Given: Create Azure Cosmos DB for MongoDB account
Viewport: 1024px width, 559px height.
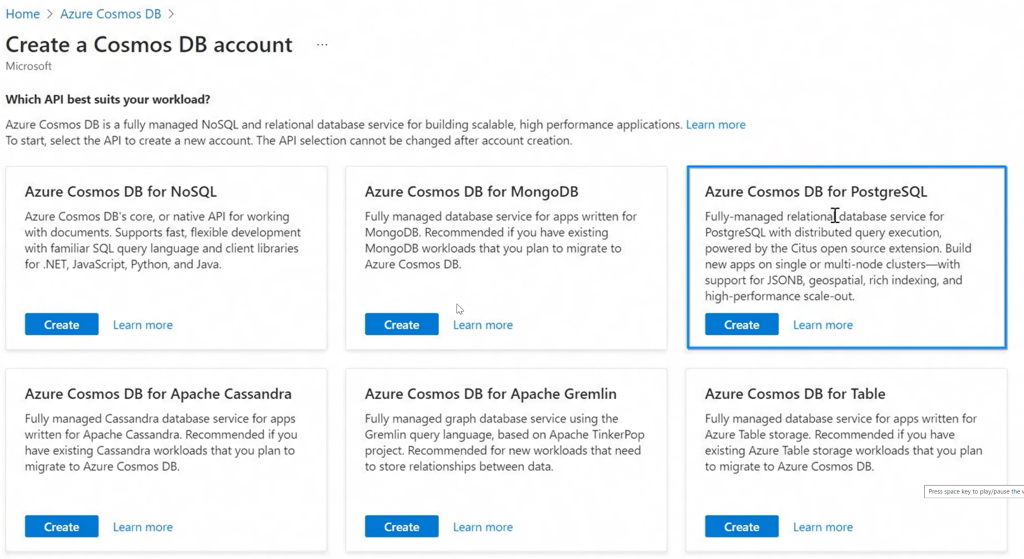Looking at the screenshot, I should [401, 325].
